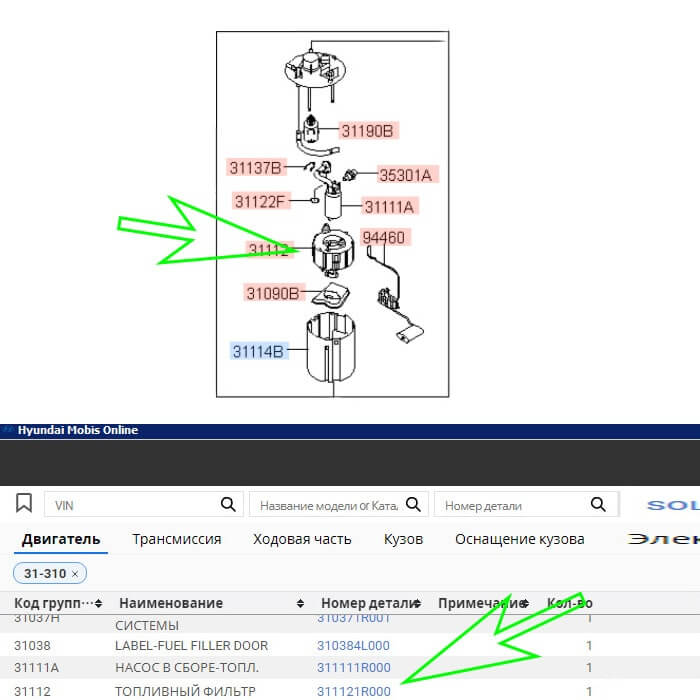This screenshot has width=700, height=700.
Task: Sort by Код группы column arrows
Action: click(98, 604)
